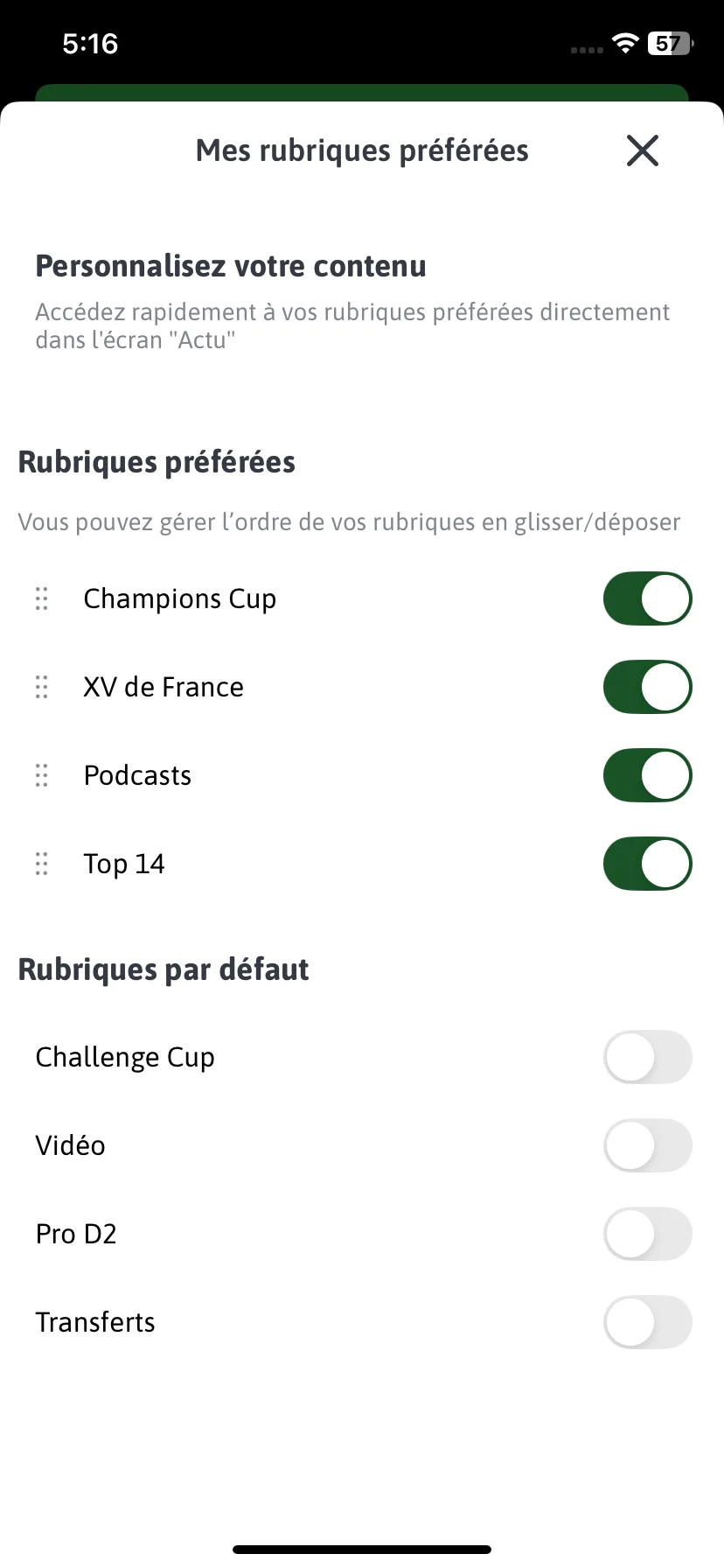Viewport: 724px width, 1568px height.
Task: Switch off the Top 14 toggle
Action: tap(648, 864)
